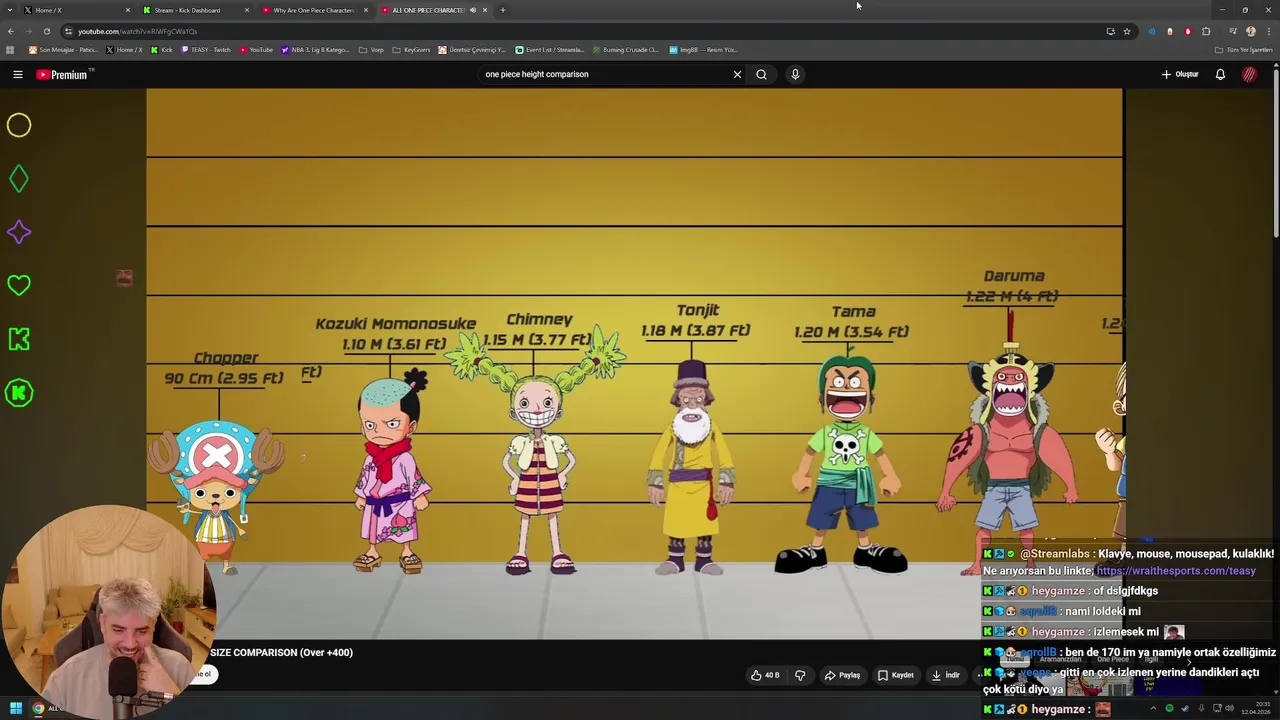Open the Chrome media controls icon
The height and width of the screenshot is (720, 1280).
pyautogui.click(x=1232, y=31)
